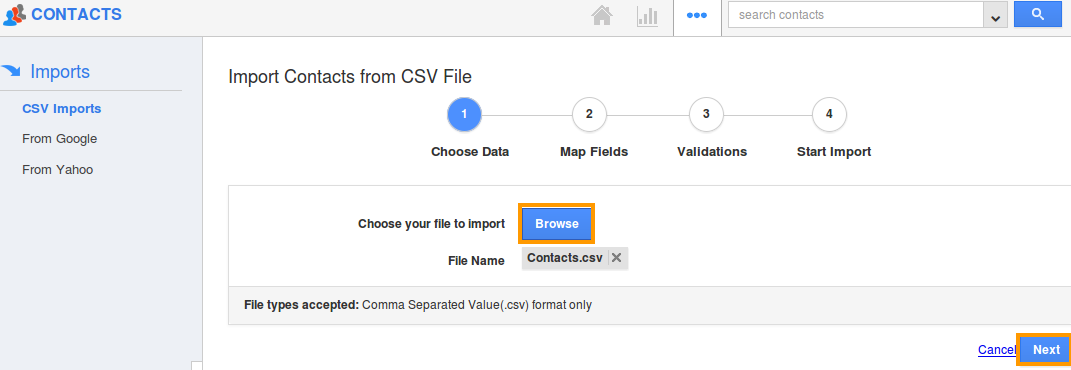Image resolution: width=1071 pixels, height=370 pixels.
Task: Click the magnifier search button
Action: pos(1038,14)
